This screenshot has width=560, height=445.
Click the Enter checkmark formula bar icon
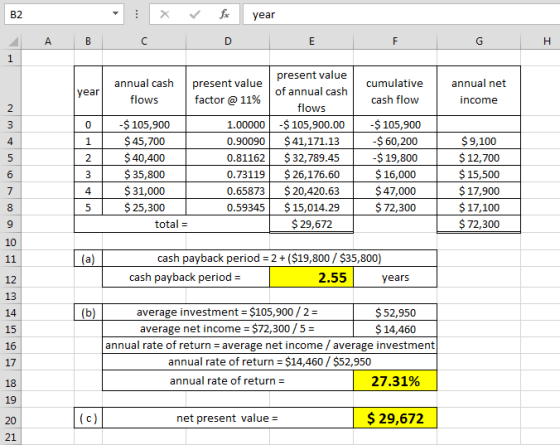(195, 14)
